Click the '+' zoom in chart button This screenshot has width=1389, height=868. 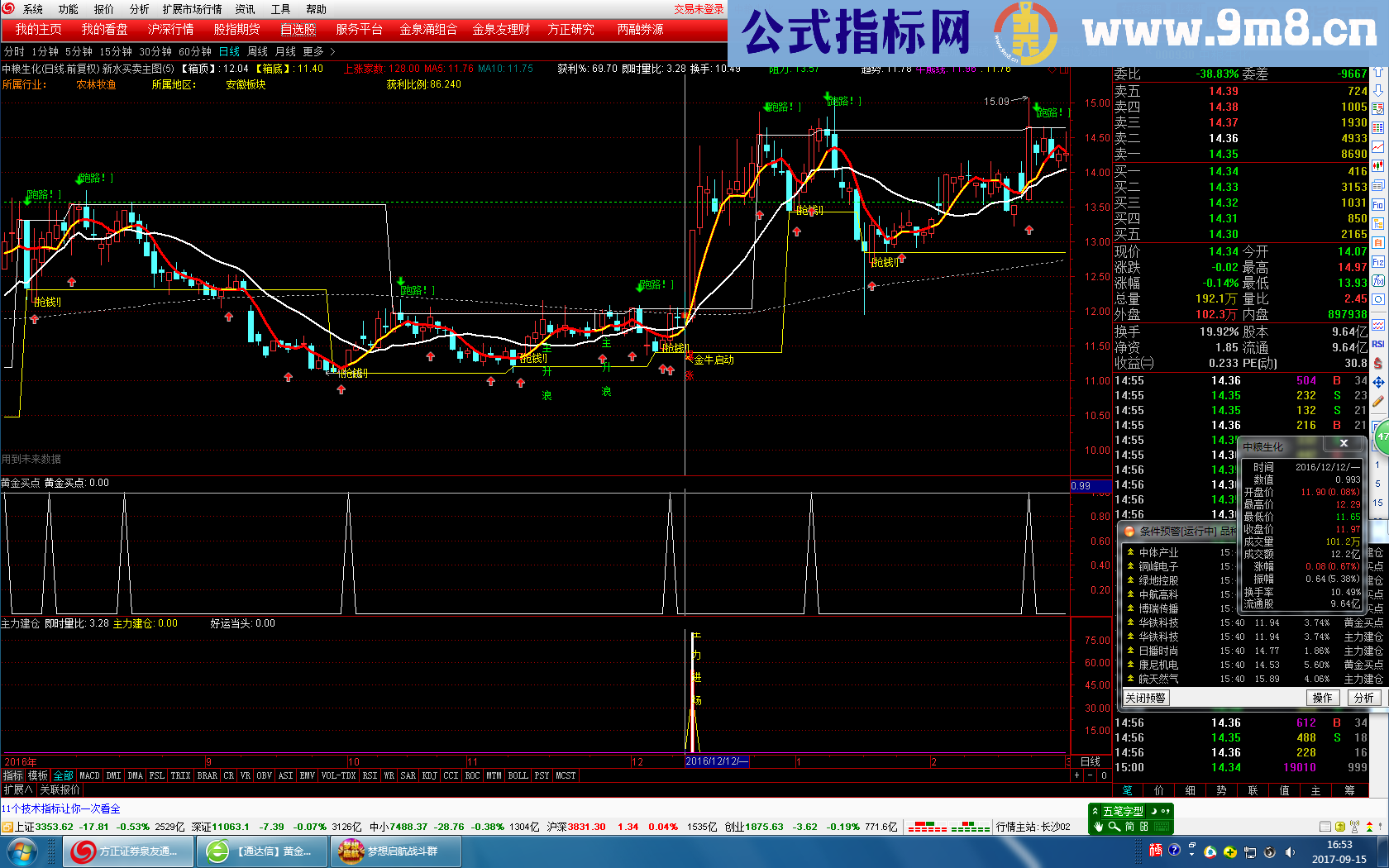click(1076, 775)
